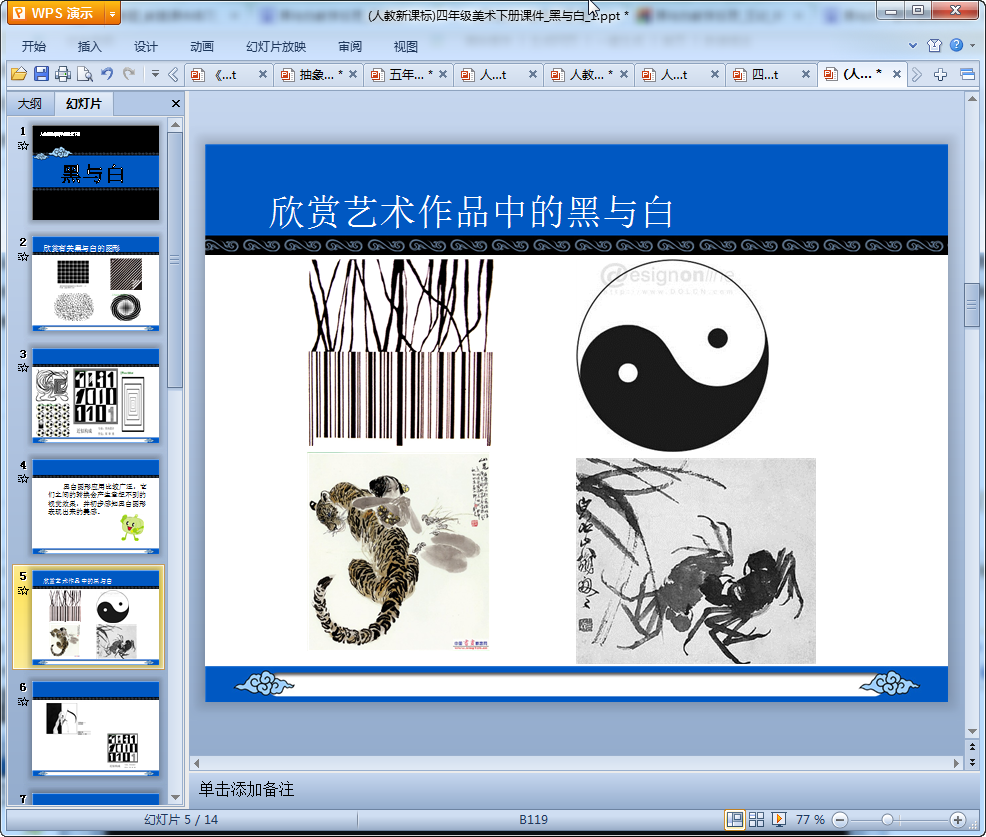
Task: Redo the last action
Action: pyautogui.click(x=129, y=74)
